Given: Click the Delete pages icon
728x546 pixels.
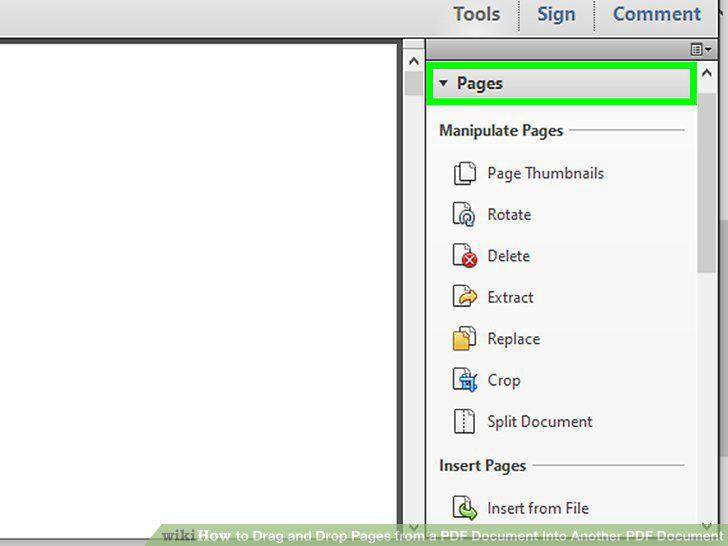Looking at the screenshot, I should coord(464,256).
